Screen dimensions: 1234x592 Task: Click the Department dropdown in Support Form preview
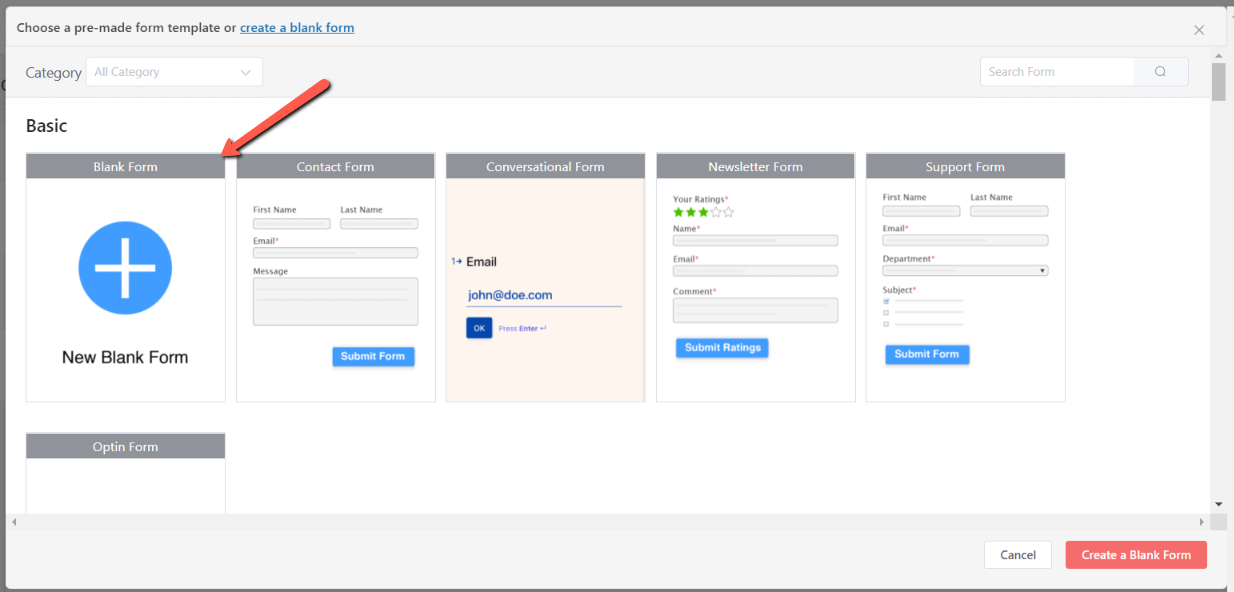tap(965, 271)
